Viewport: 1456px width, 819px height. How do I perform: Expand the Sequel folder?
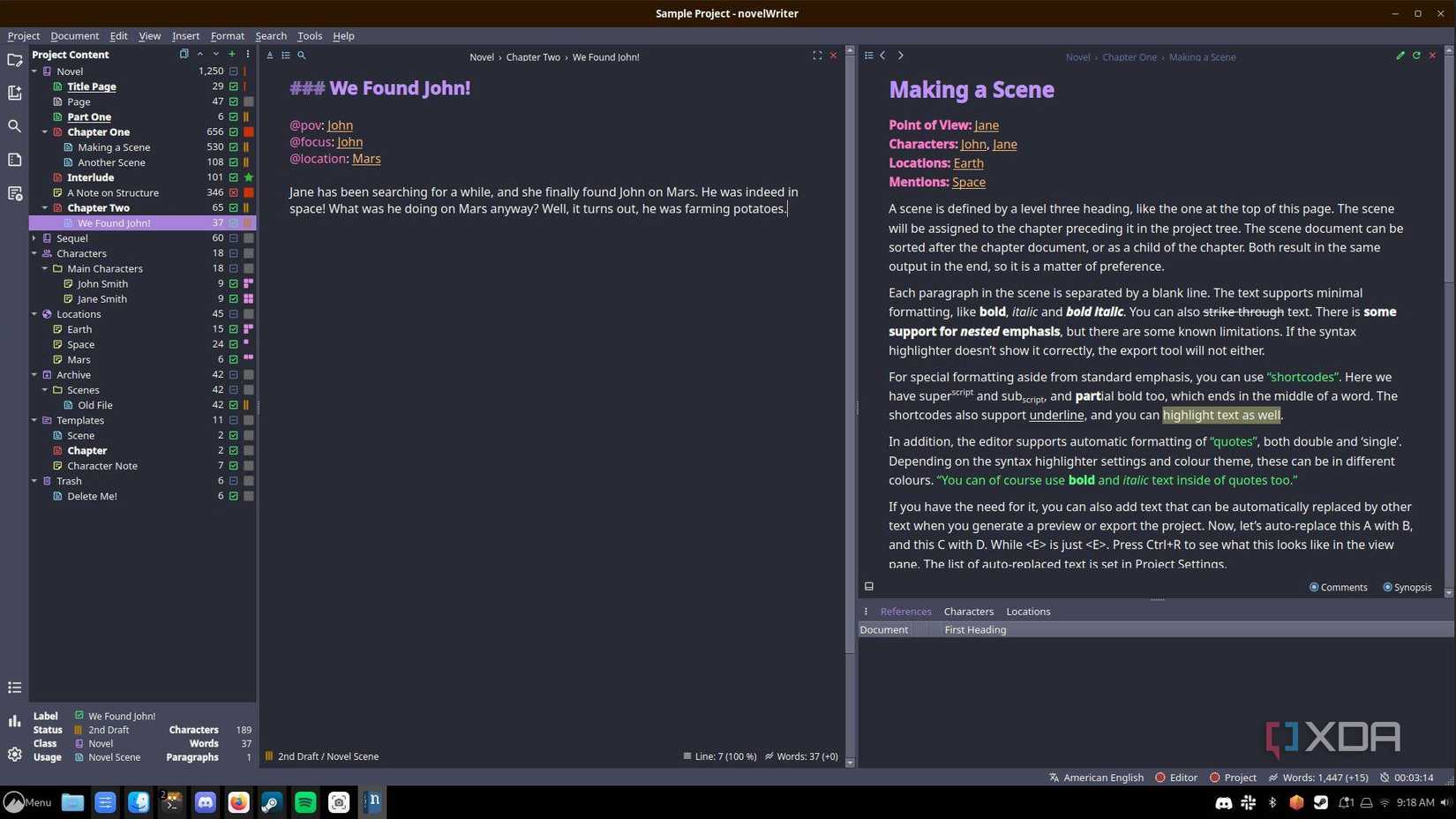(x=34, y=238)
